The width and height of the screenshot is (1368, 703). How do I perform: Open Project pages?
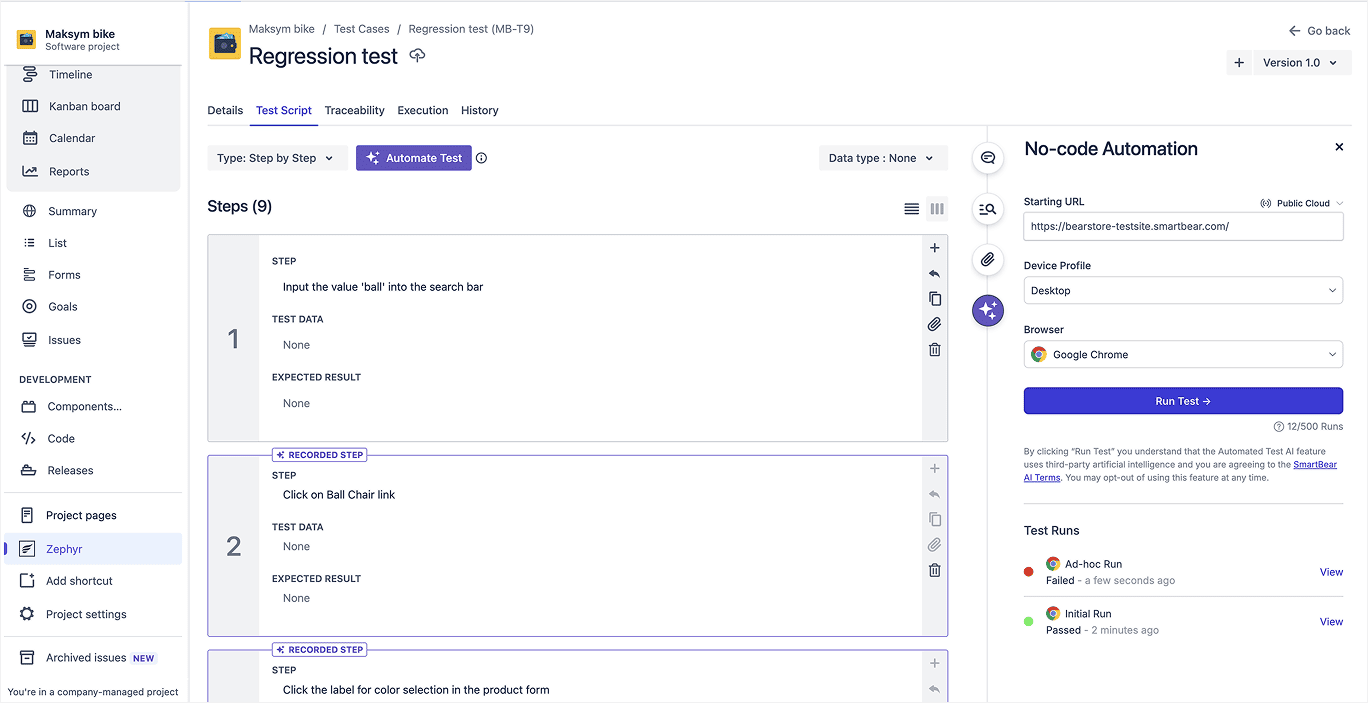[81, 515]
